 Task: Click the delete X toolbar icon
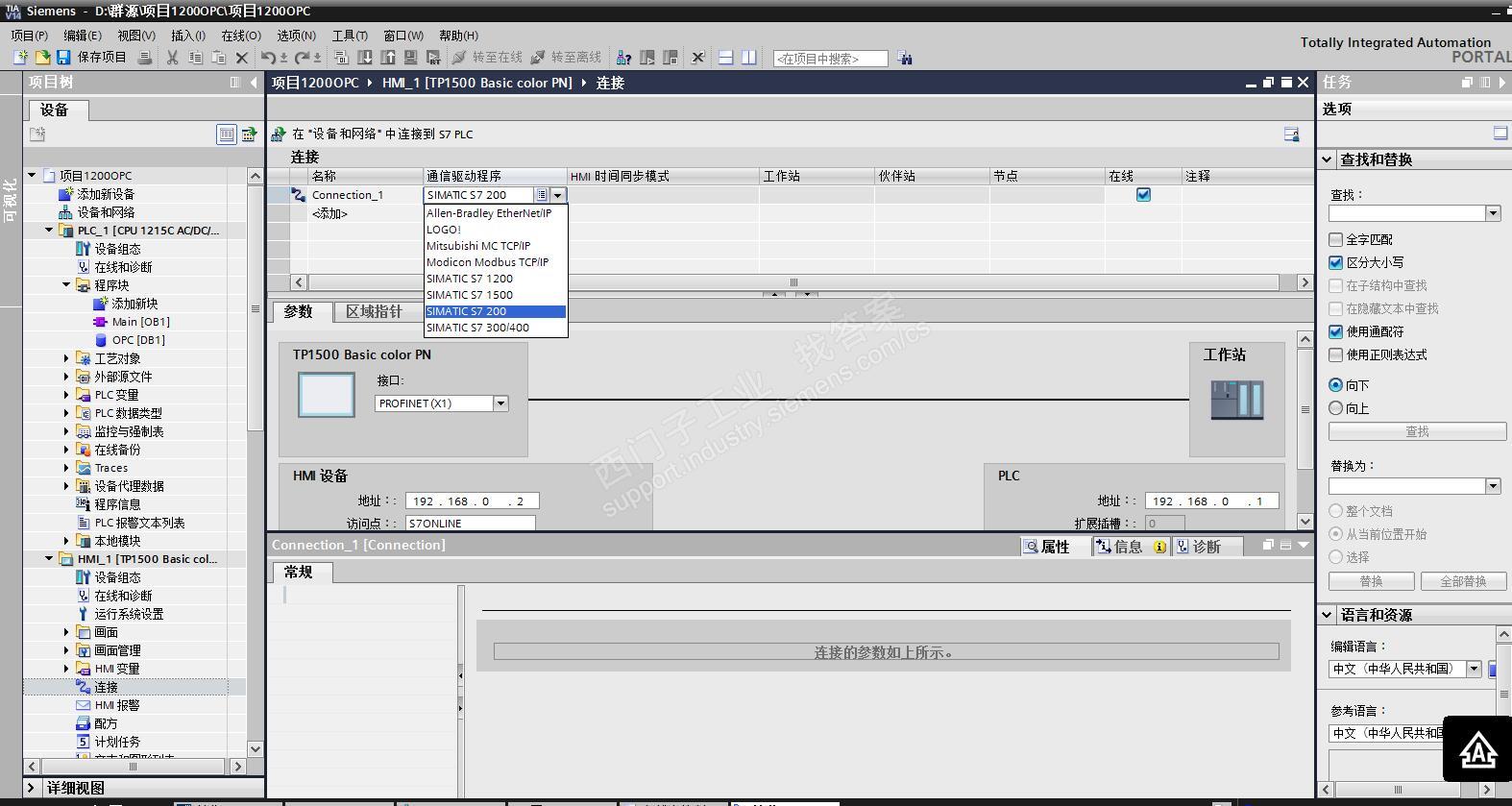[x=242, y=58]
